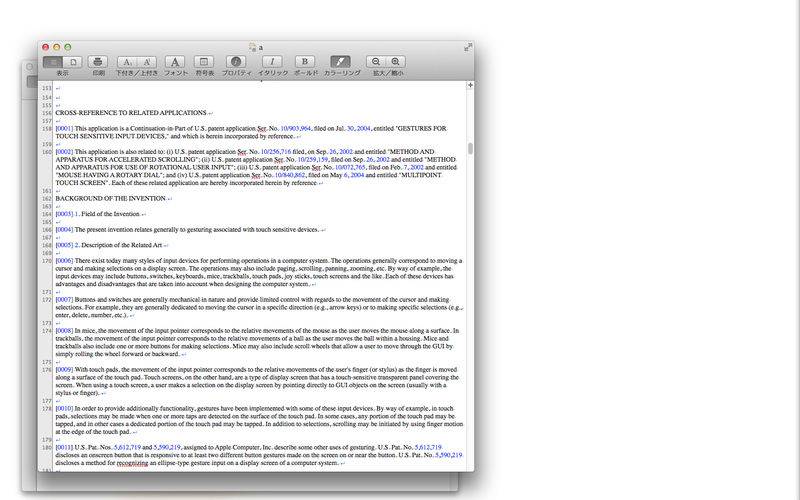Click line number 170 in the gutter
Image resolution: width=800 pixels, height=500 pixels.
click(47, 261)
